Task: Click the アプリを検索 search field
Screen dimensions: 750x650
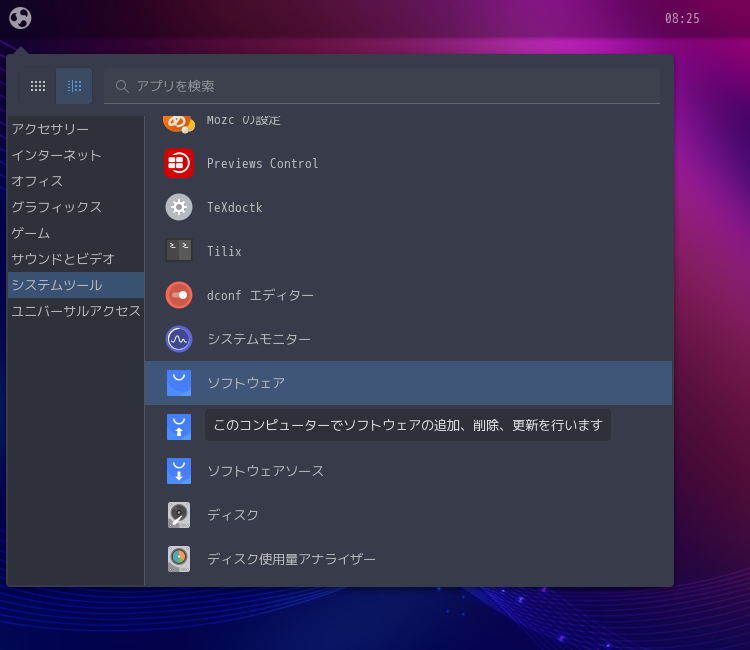Action: 382,86
